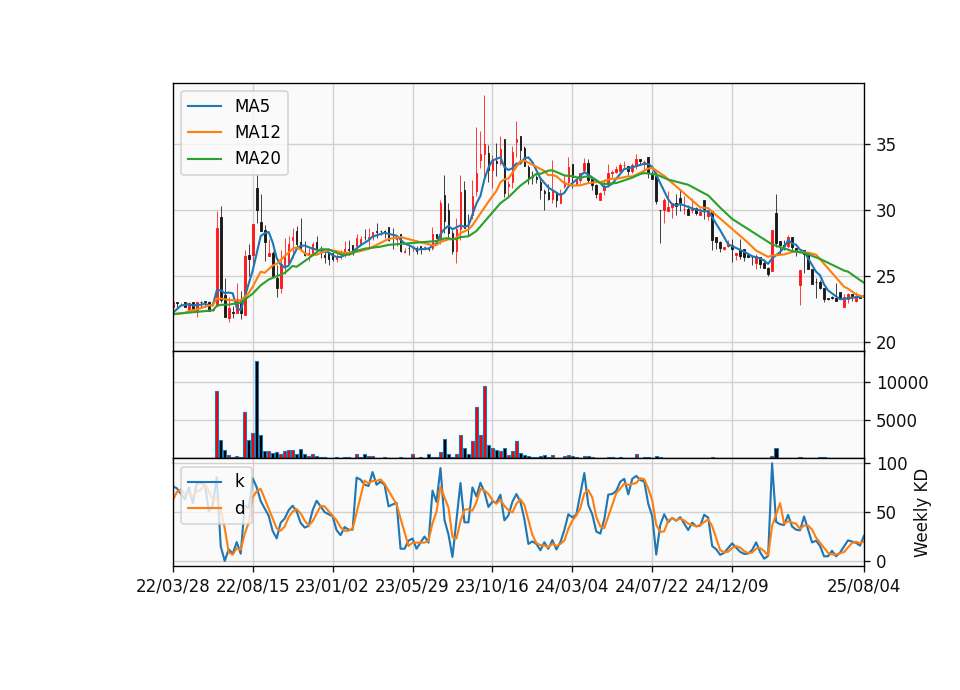Viewport: 960px width, 690px height.
Task: Click the k legend entry
Action: click(216, 481)
